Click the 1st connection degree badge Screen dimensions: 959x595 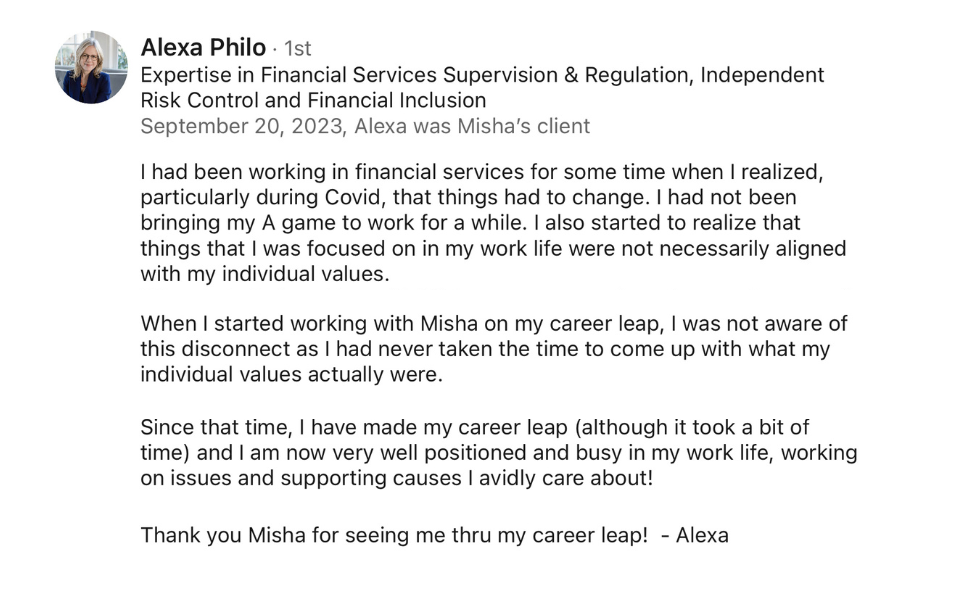coord(298,48)
